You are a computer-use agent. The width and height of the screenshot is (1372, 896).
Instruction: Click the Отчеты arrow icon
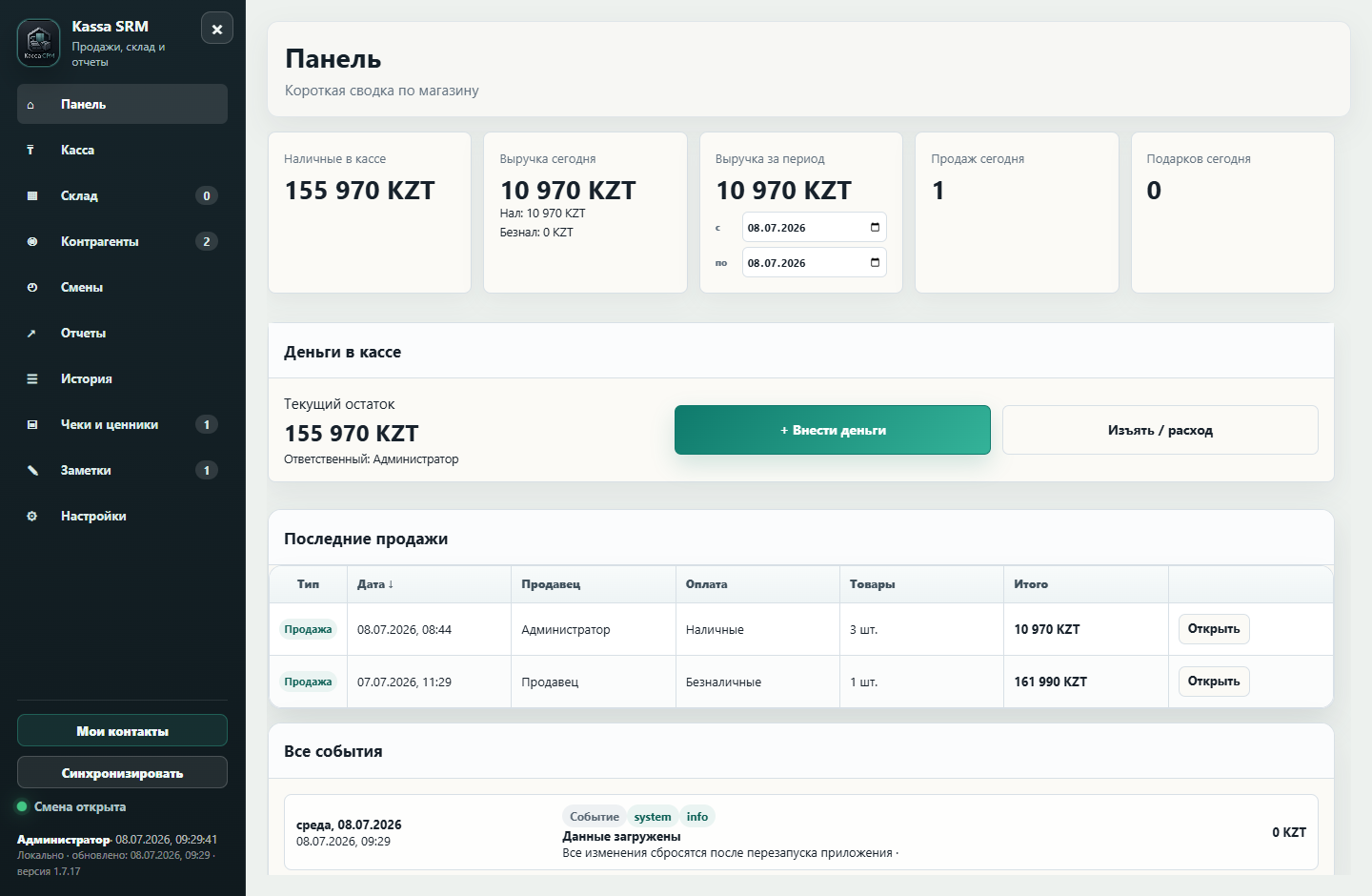(x=31, y=334)
